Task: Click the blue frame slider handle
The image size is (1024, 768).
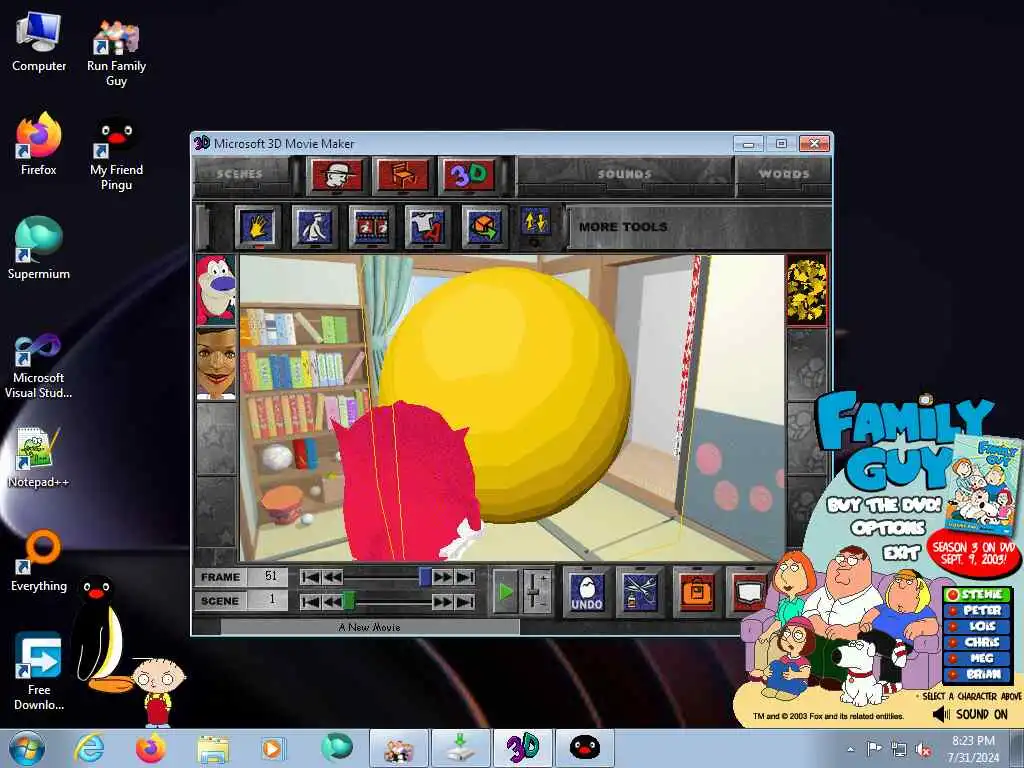Action: click(x=425, y=577)
